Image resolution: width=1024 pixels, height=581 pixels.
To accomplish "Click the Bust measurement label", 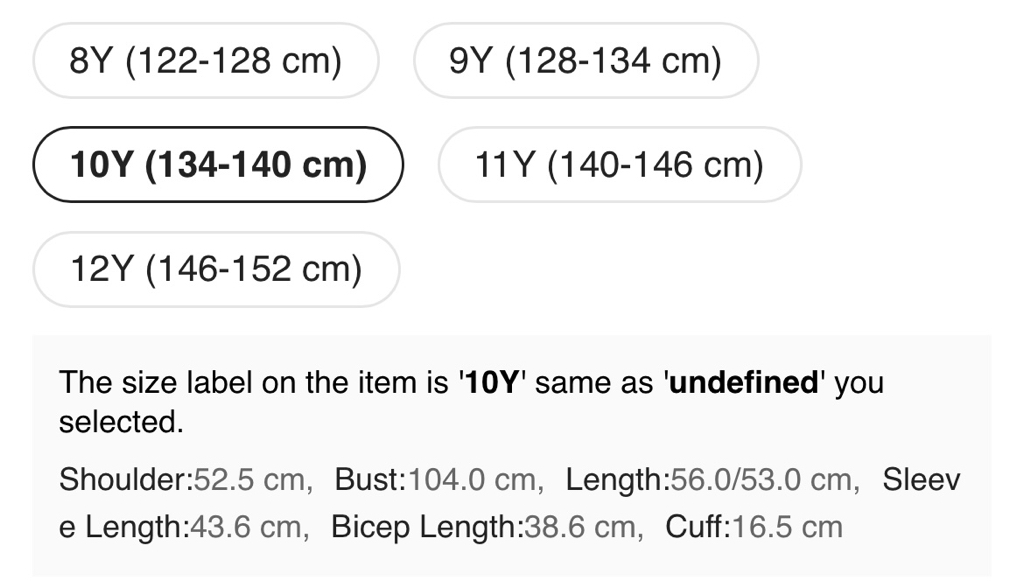I will (x=369, y=480).
